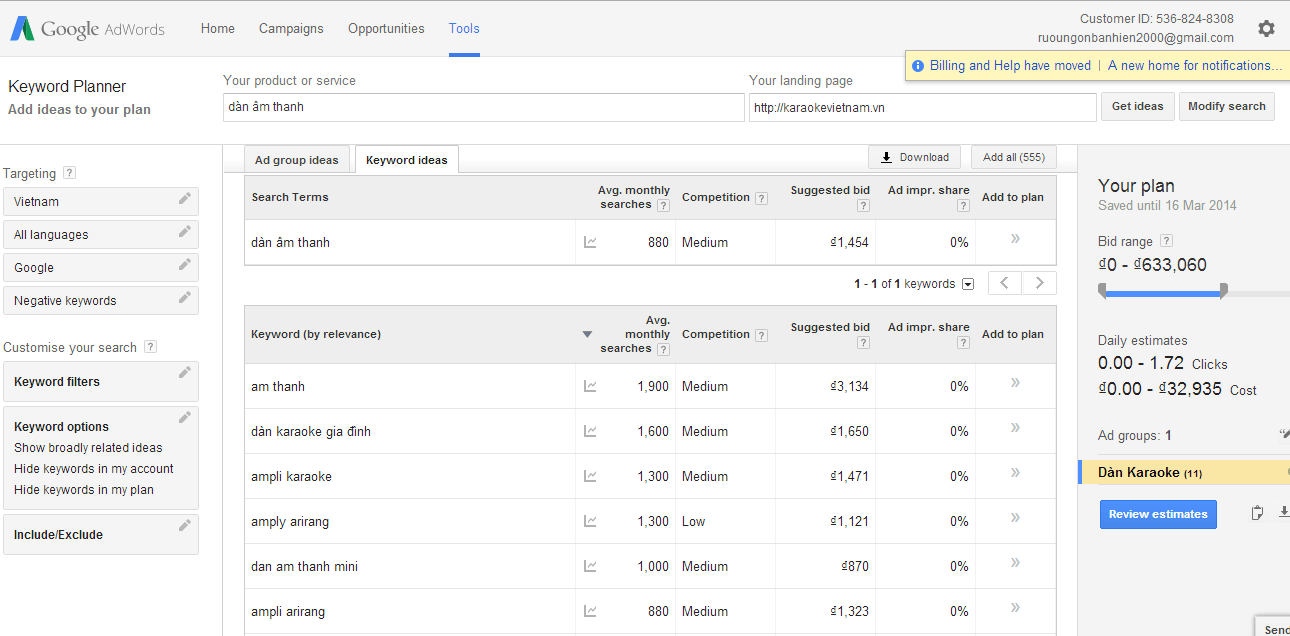1290x636 pixels.
Task: Go to next keywords page arrow
Action: click(1040, 283)
